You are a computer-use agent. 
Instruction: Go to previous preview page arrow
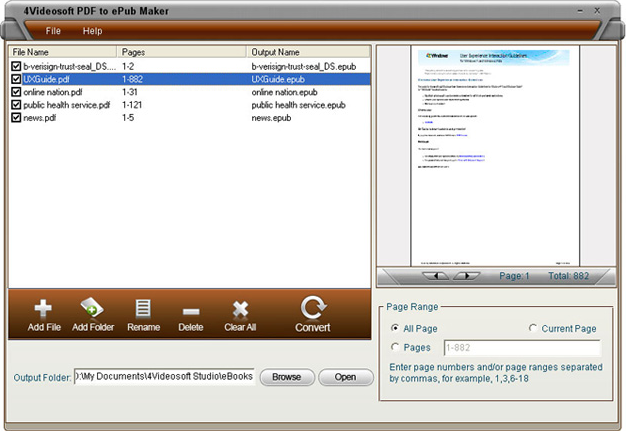pyautogui.click(x=436, y=275)
